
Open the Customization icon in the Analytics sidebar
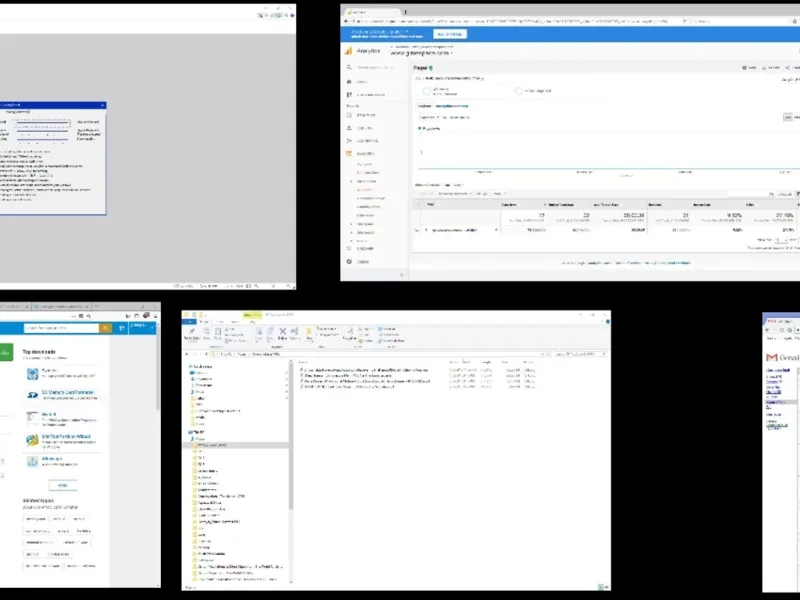pyautogui.click(x=349, y=95)
